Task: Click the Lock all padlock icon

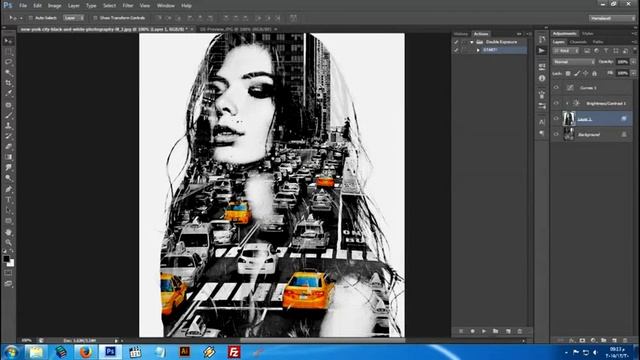Action: pyautogui.click(x=595, y=73)
